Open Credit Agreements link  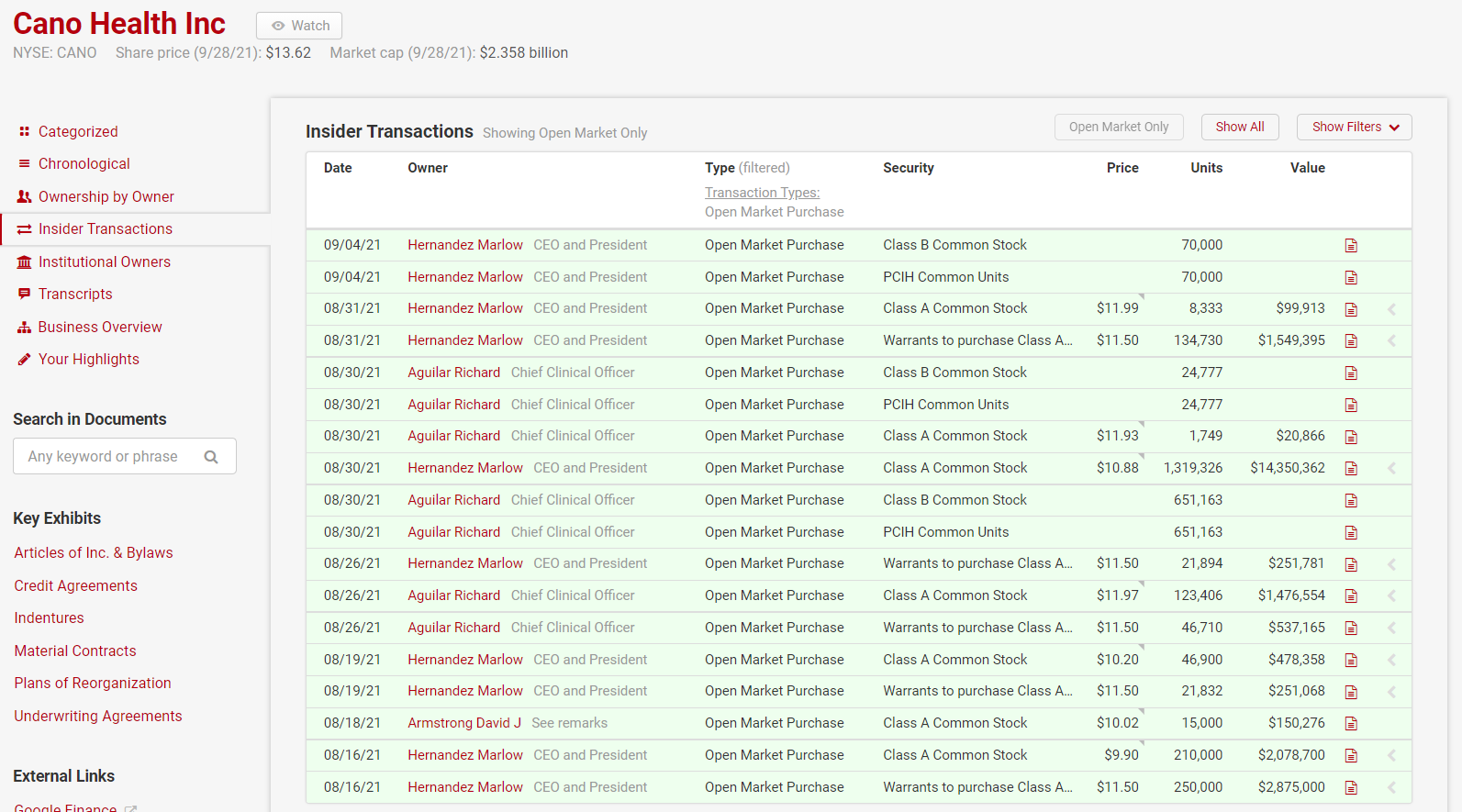coord(75,585)
